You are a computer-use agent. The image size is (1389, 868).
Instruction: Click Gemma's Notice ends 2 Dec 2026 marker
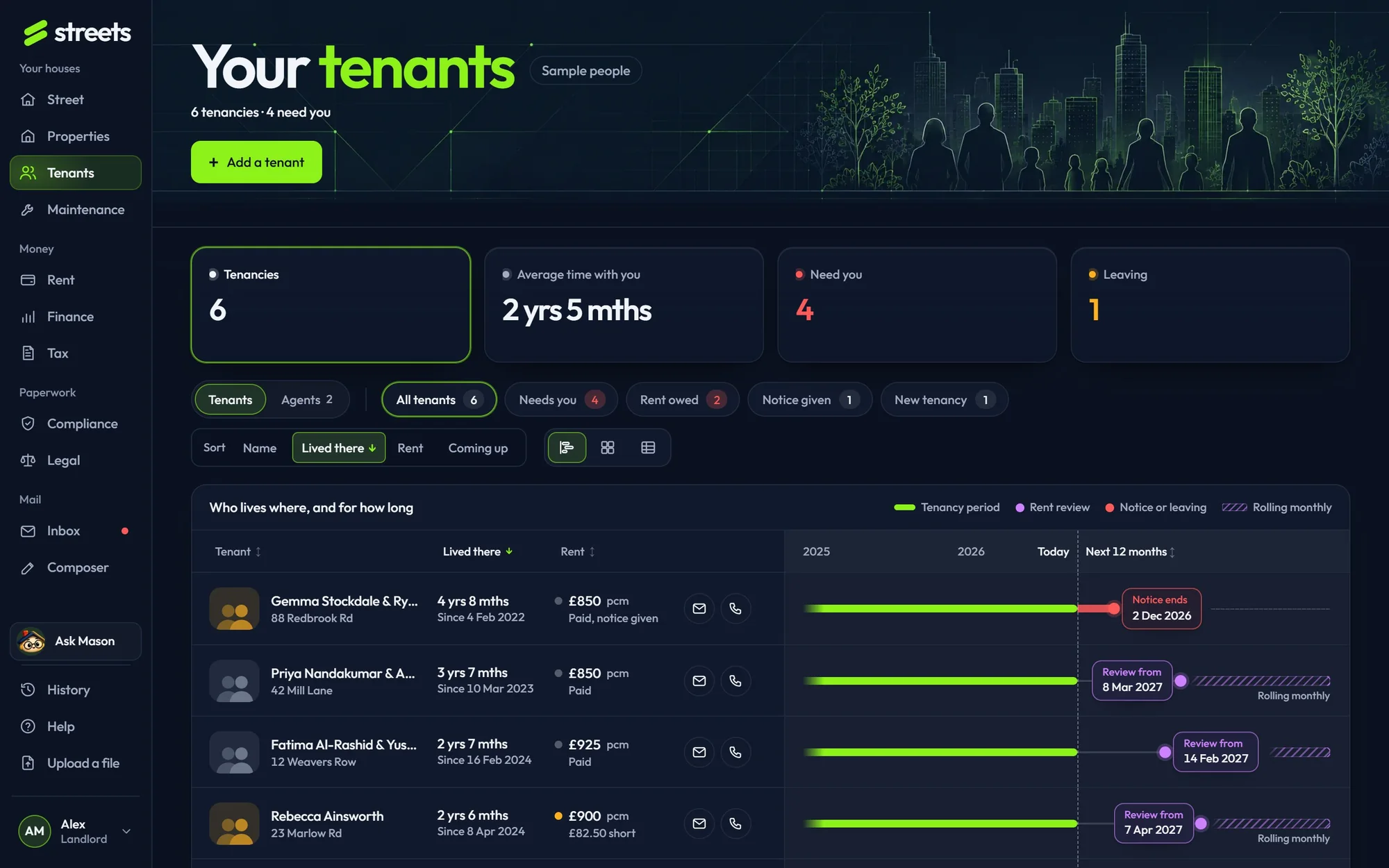1161,608
